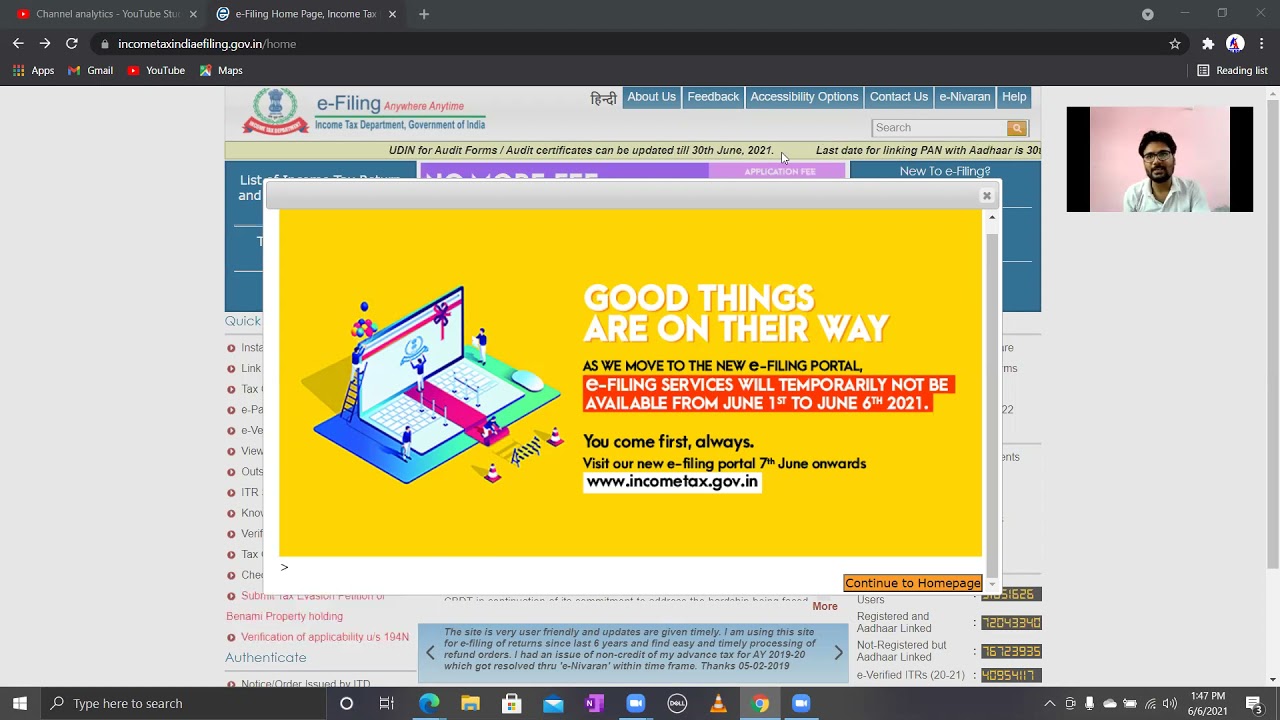This screenshot has width=1280, height=720.
Task: Open Dell app from taskbar
Action: [x=677, y=704]
